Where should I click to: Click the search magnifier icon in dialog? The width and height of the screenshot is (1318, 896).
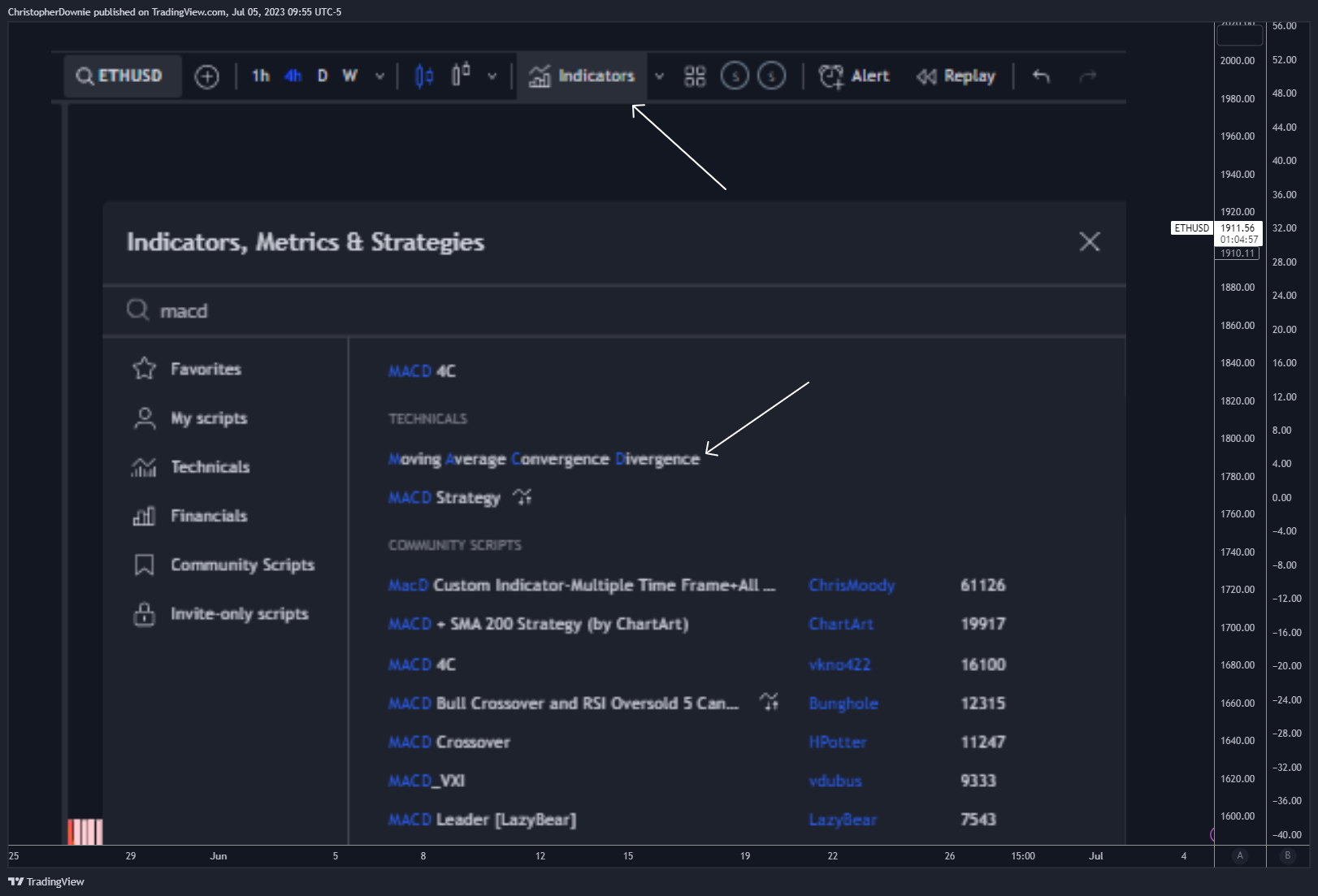coord(138,309)
